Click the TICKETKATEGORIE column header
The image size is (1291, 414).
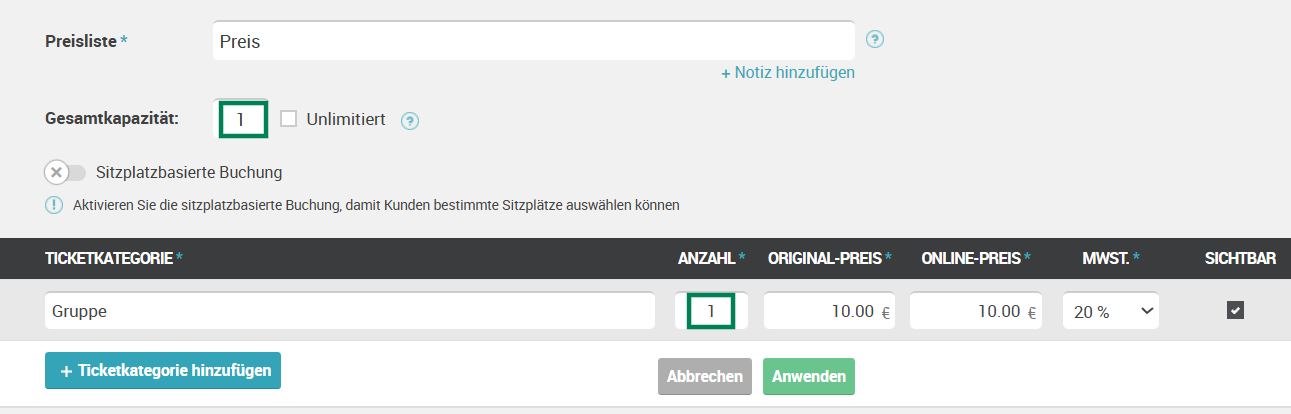click(x=115, y=259)
